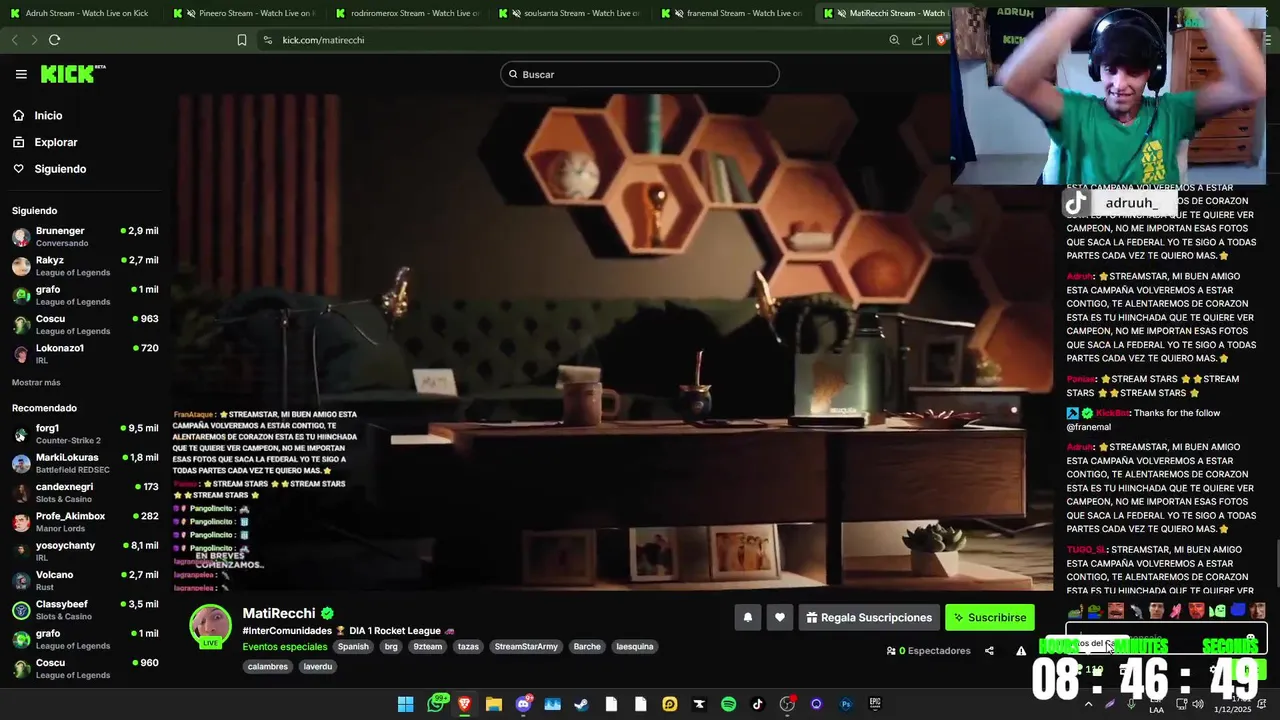
Task: Click the zoom magnifier in address bar
Action: pos(894,40)
